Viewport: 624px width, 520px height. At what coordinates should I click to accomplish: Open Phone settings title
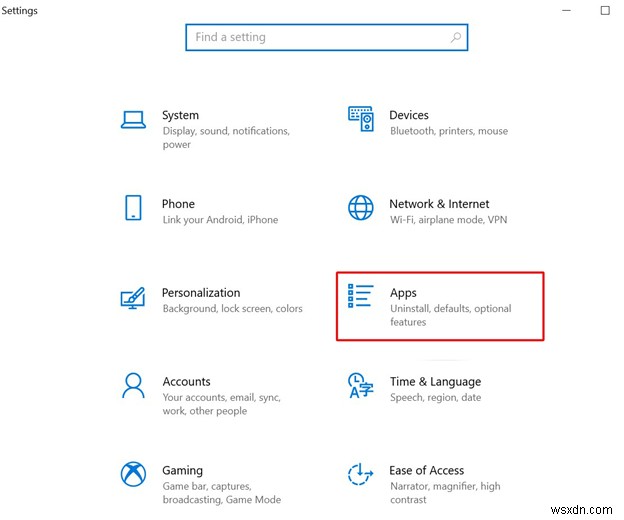point(178,204)
